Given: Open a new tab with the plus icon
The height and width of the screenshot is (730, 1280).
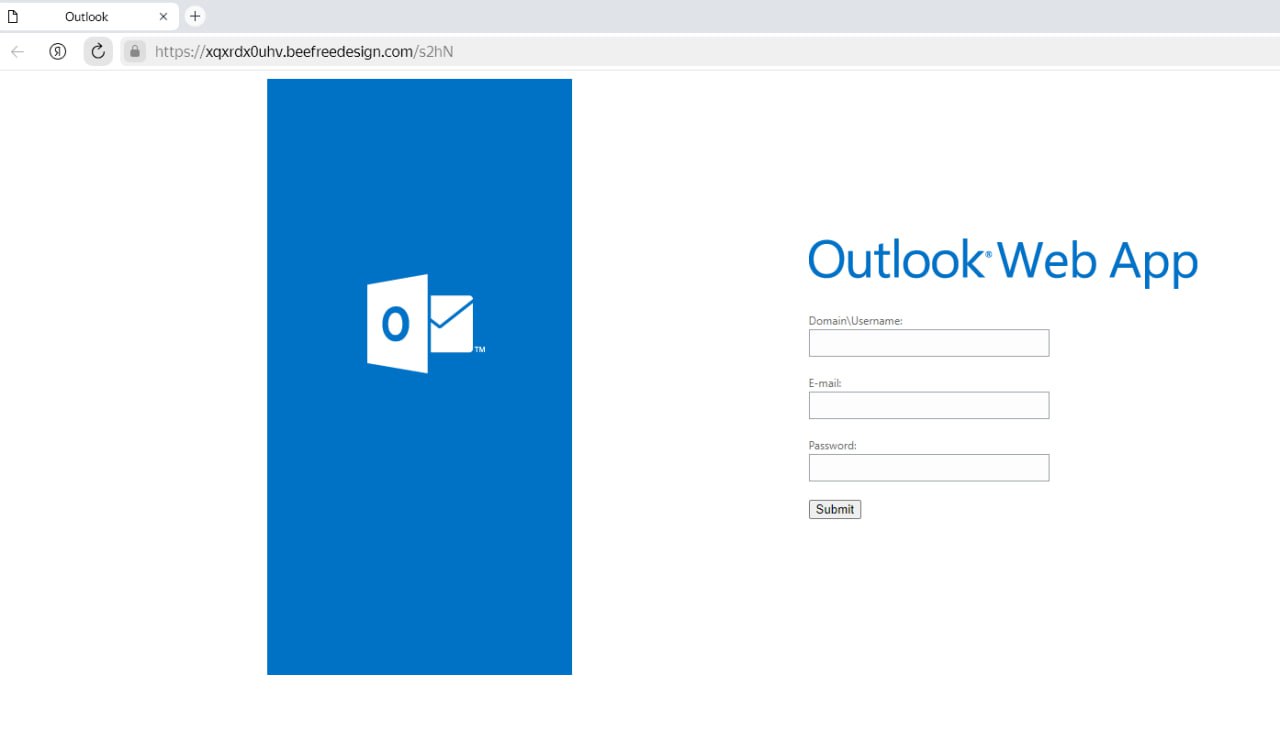Looking at the screenshot, I should click(x=195, y=16).
